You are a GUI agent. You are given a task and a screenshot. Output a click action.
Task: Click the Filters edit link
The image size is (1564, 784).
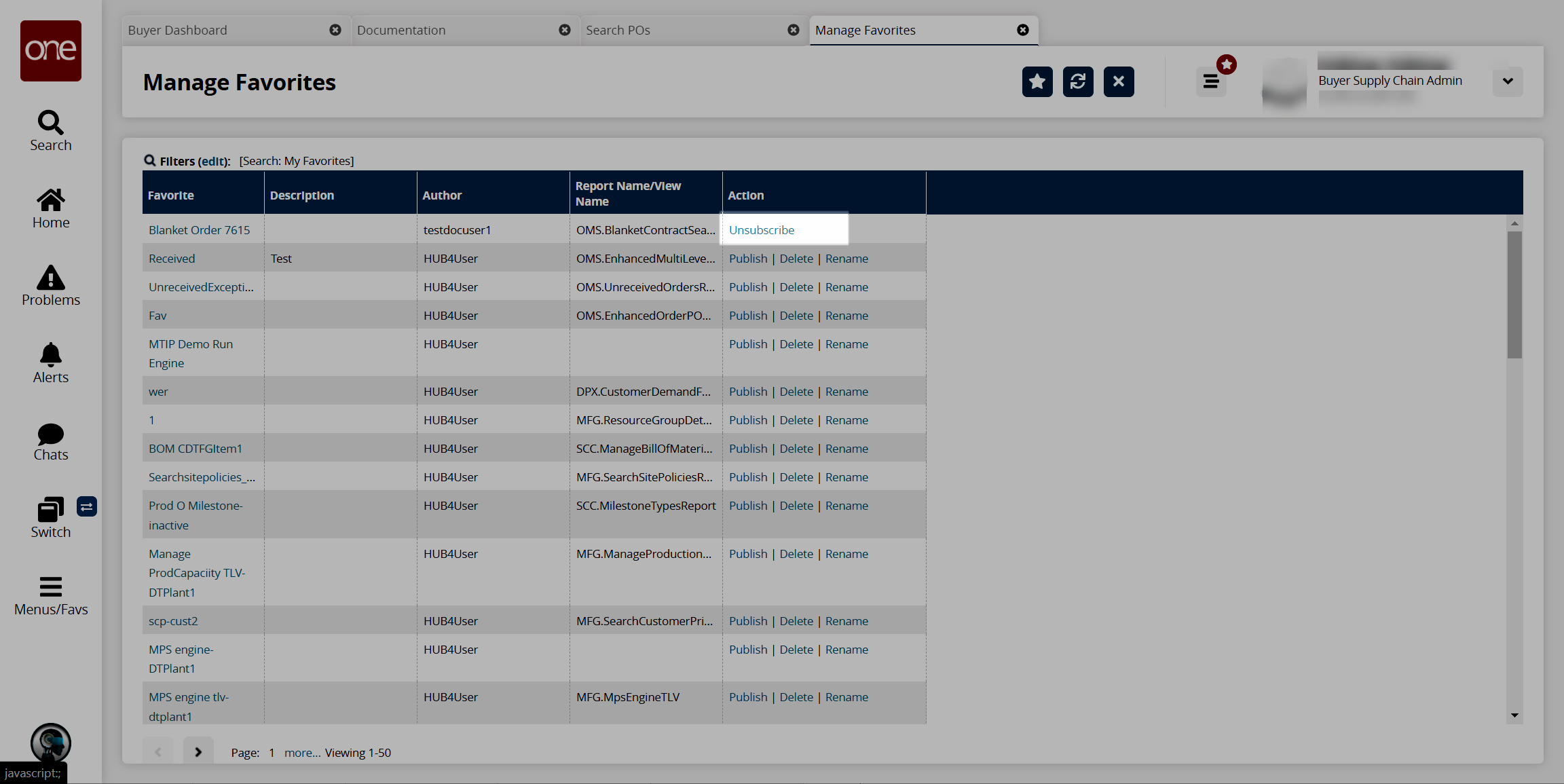(x=213, y=162)
